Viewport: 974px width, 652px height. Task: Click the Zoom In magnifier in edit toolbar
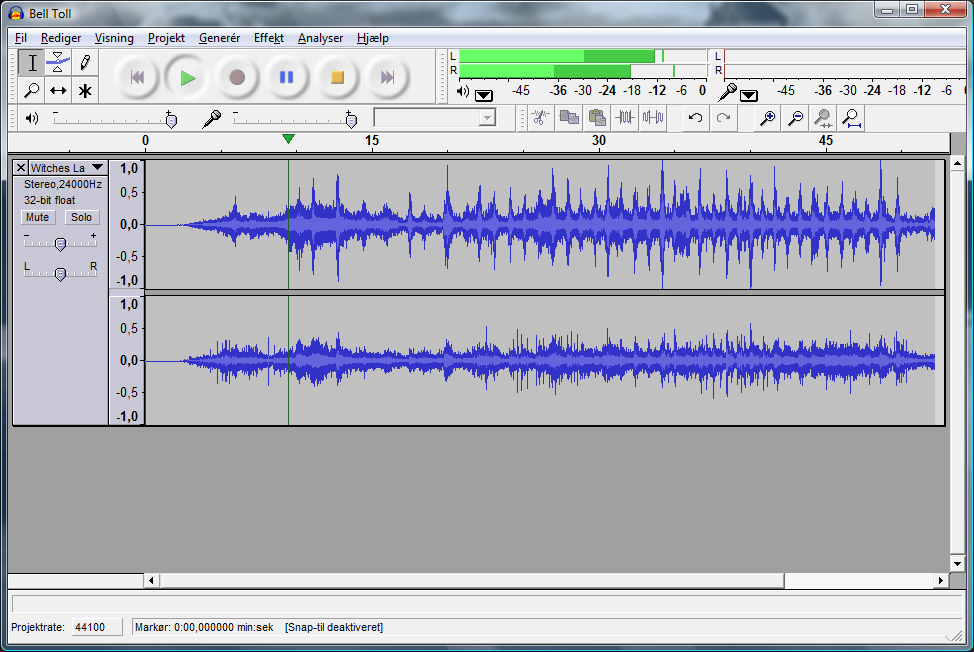pyautogui.click(x=767, y=118)
